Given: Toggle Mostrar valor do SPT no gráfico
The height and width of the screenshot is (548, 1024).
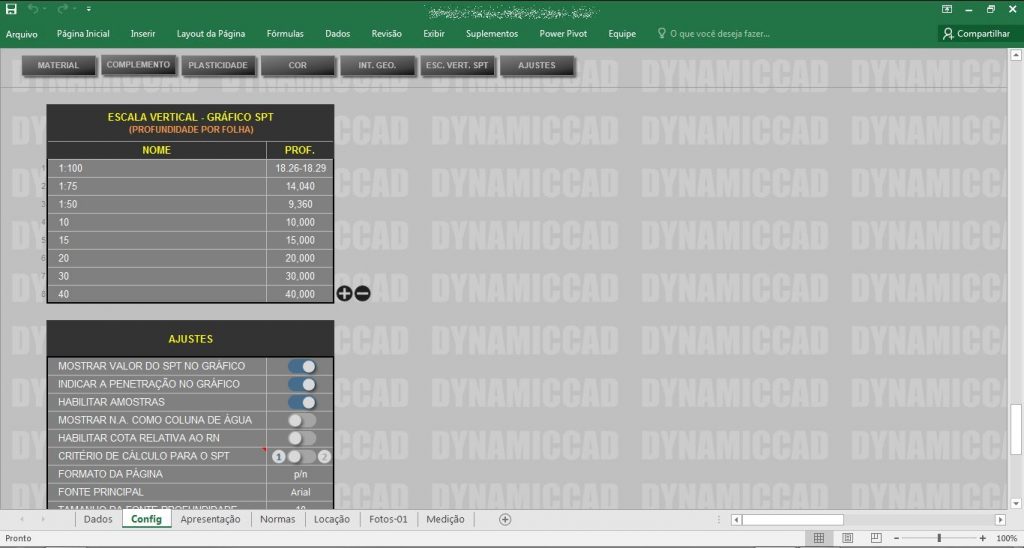Looking at the screenshot, I should pos(302,366).
